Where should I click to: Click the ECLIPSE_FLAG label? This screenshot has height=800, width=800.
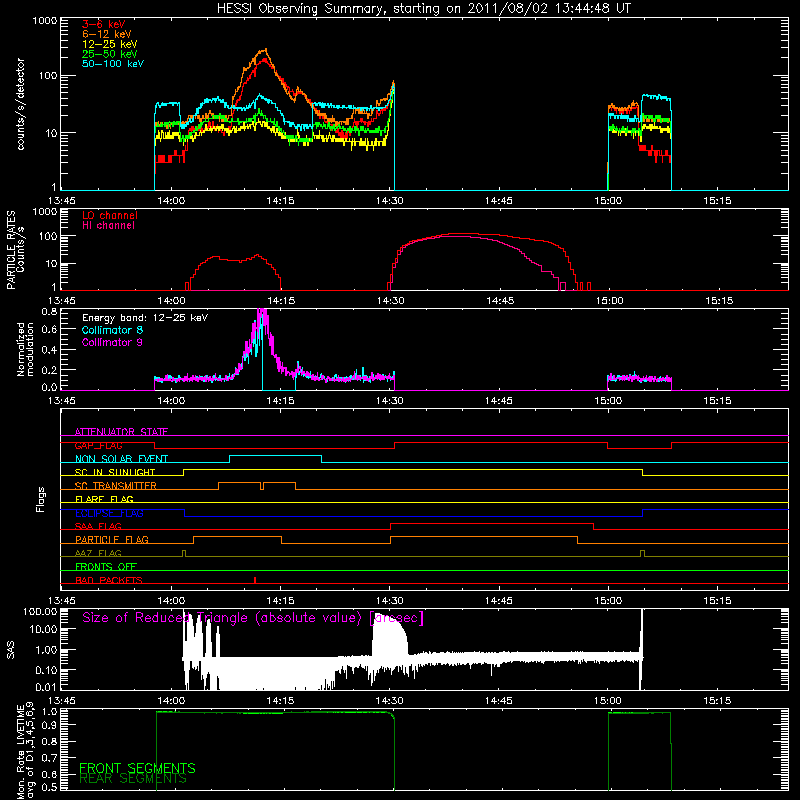coord(109,513)
